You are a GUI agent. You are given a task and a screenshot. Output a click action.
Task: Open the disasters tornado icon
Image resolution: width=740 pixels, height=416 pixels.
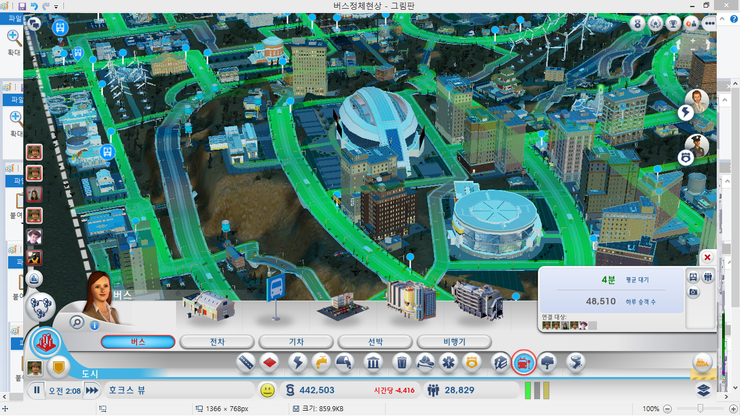point(575,362)
